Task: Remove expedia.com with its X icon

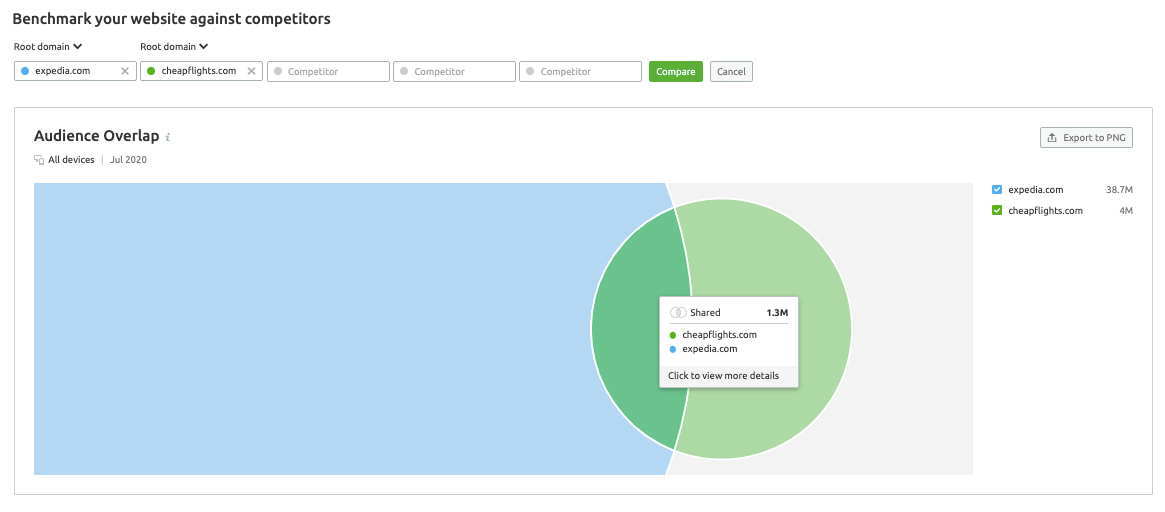Action: point(125,72)
